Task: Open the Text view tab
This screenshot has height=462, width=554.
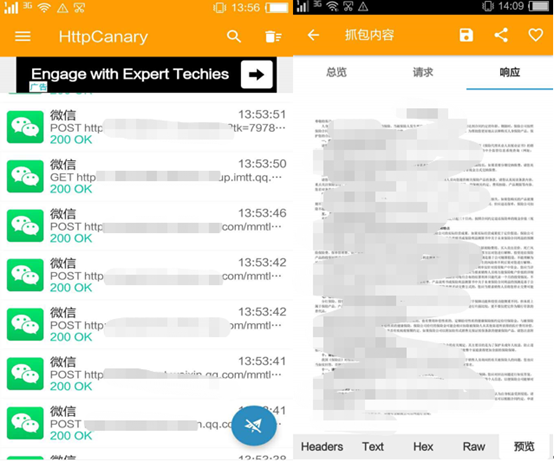Action: click(373, 446)
